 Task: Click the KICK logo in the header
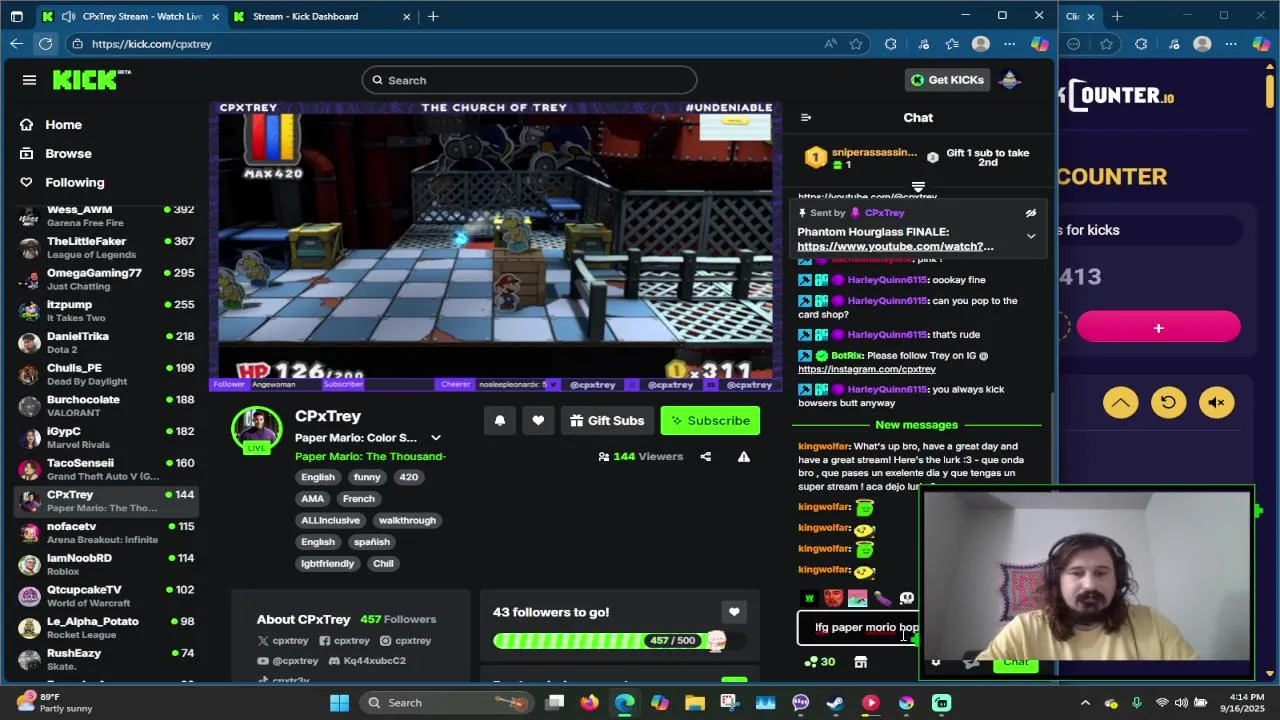[91, 80]
